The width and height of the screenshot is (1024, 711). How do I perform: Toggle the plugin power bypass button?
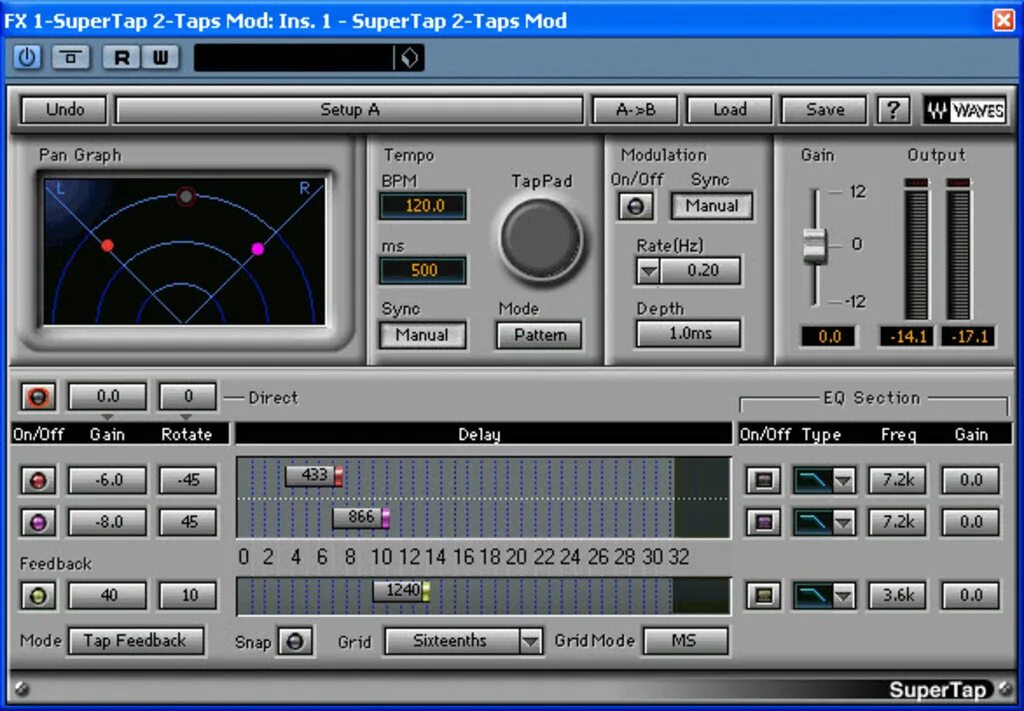pos(27,57)
